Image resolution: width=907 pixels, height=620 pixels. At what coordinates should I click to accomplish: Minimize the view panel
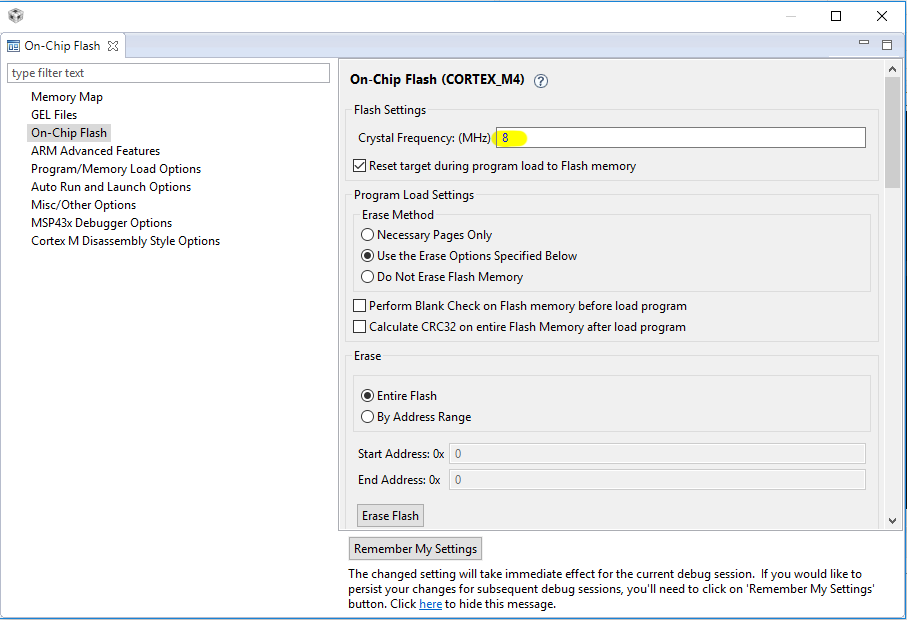[864, 43]
